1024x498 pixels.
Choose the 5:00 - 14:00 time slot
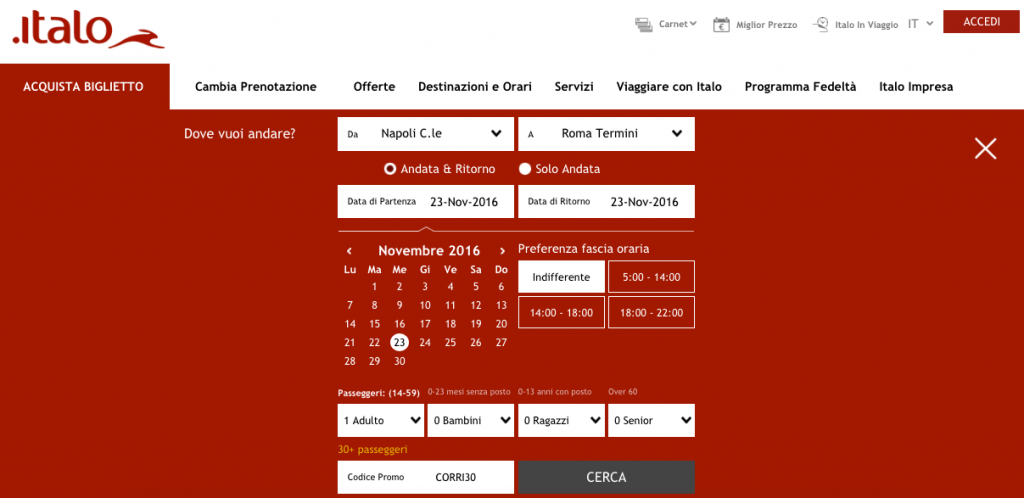[x=651, y=277]
